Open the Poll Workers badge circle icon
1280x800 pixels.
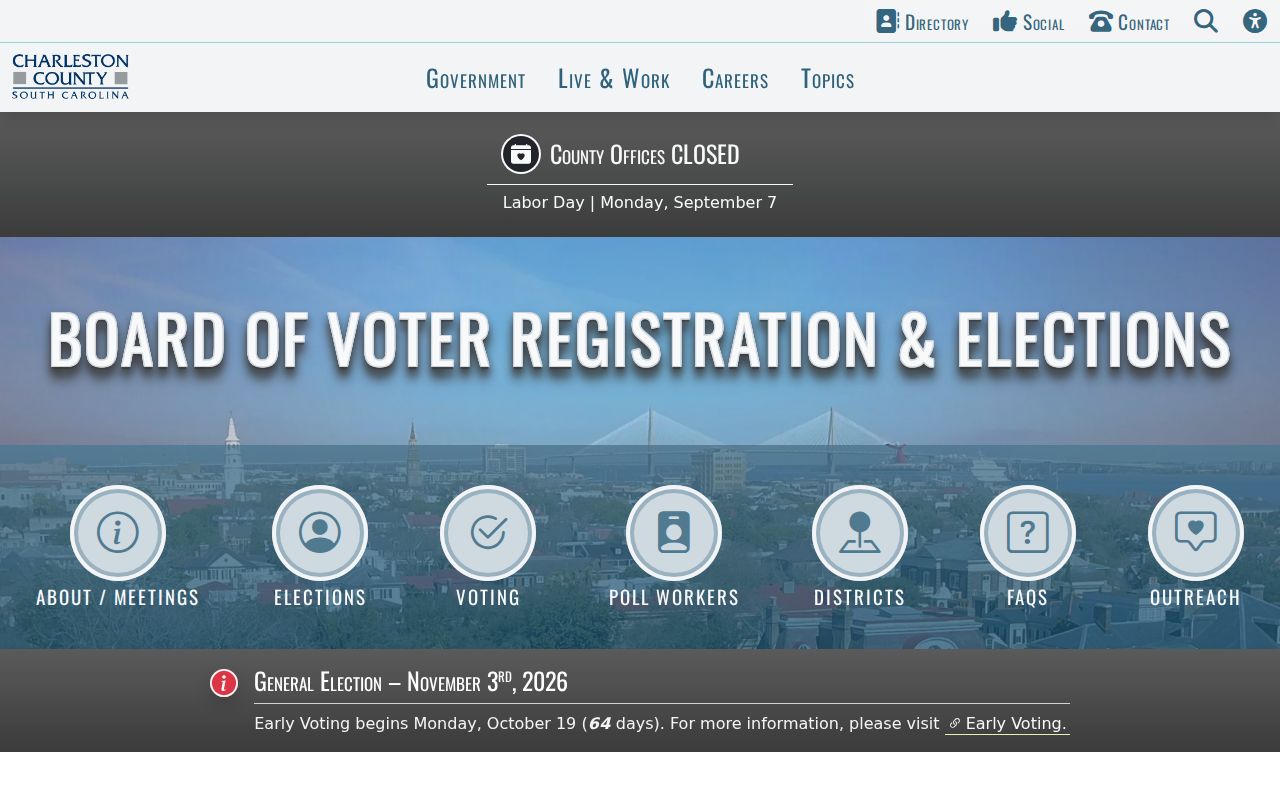674,533
